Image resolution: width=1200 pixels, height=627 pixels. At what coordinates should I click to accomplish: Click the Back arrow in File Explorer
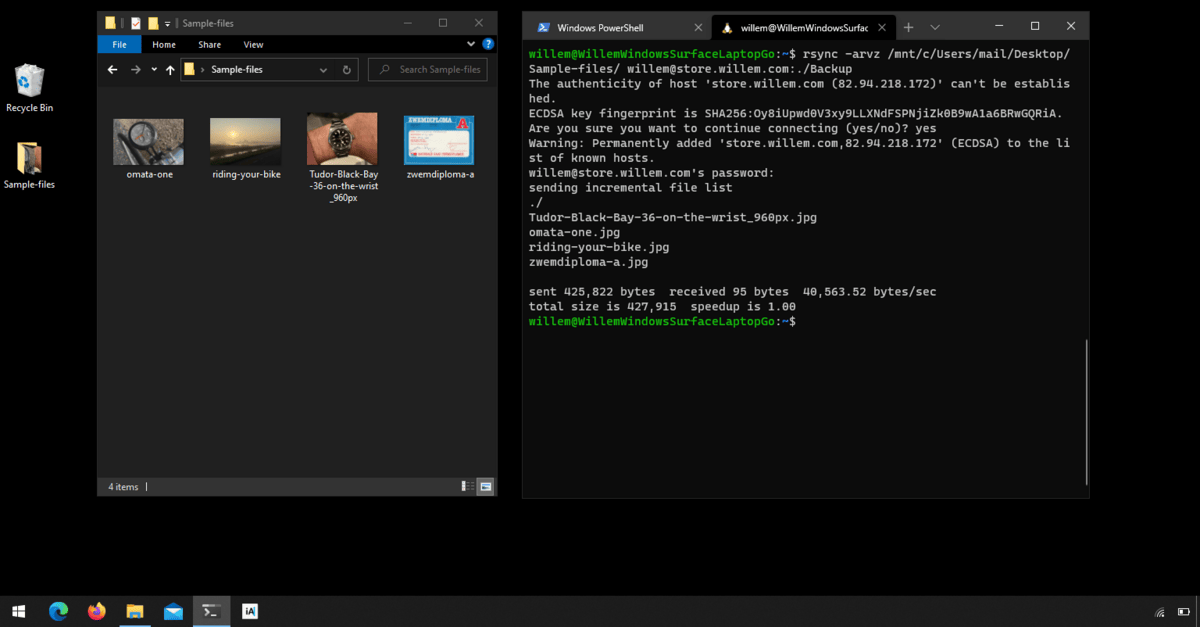(112, 70)
